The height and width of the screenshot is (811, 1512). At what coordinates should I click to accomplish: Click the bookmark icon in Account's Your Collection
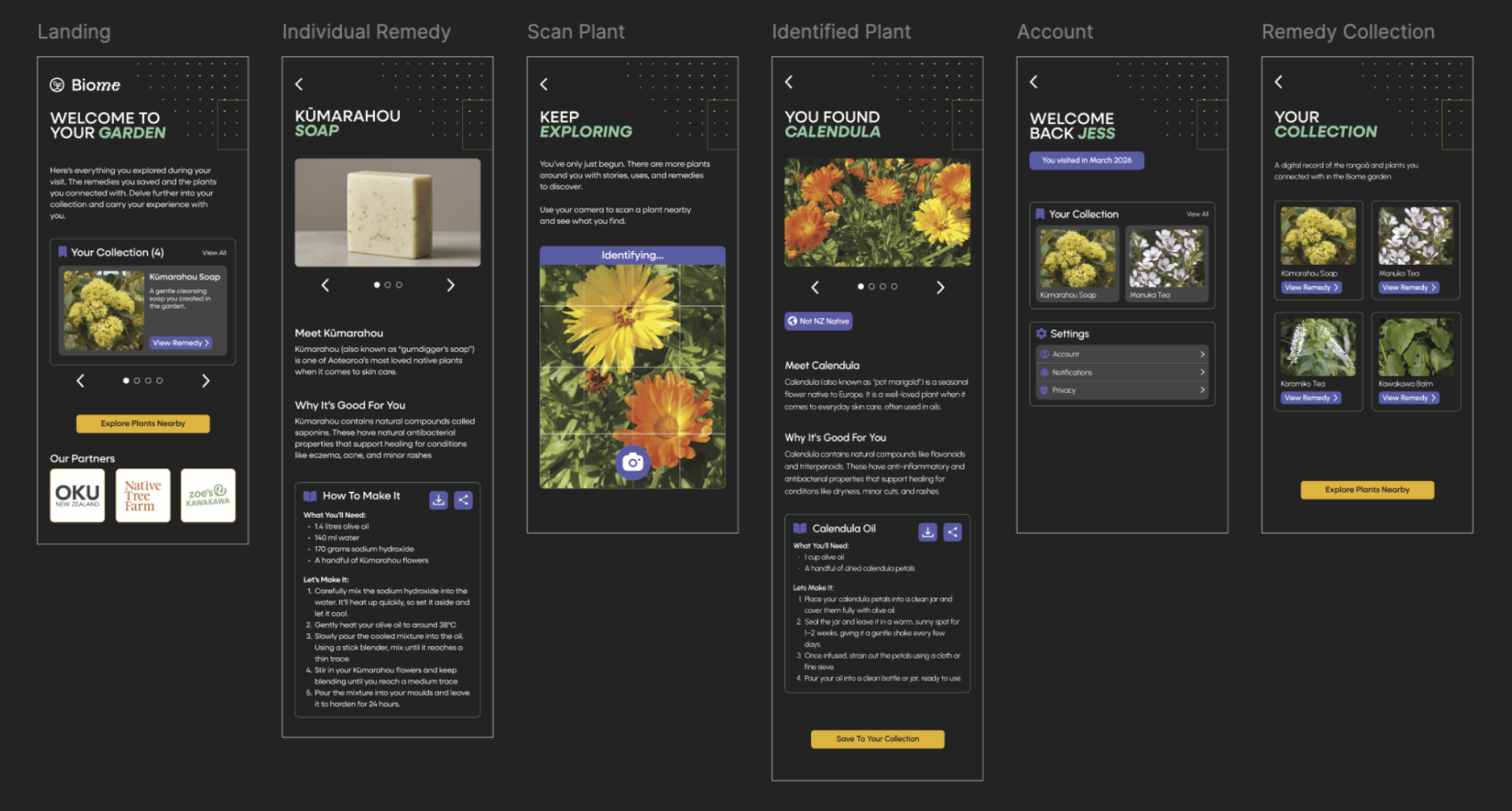point(1040,214)
